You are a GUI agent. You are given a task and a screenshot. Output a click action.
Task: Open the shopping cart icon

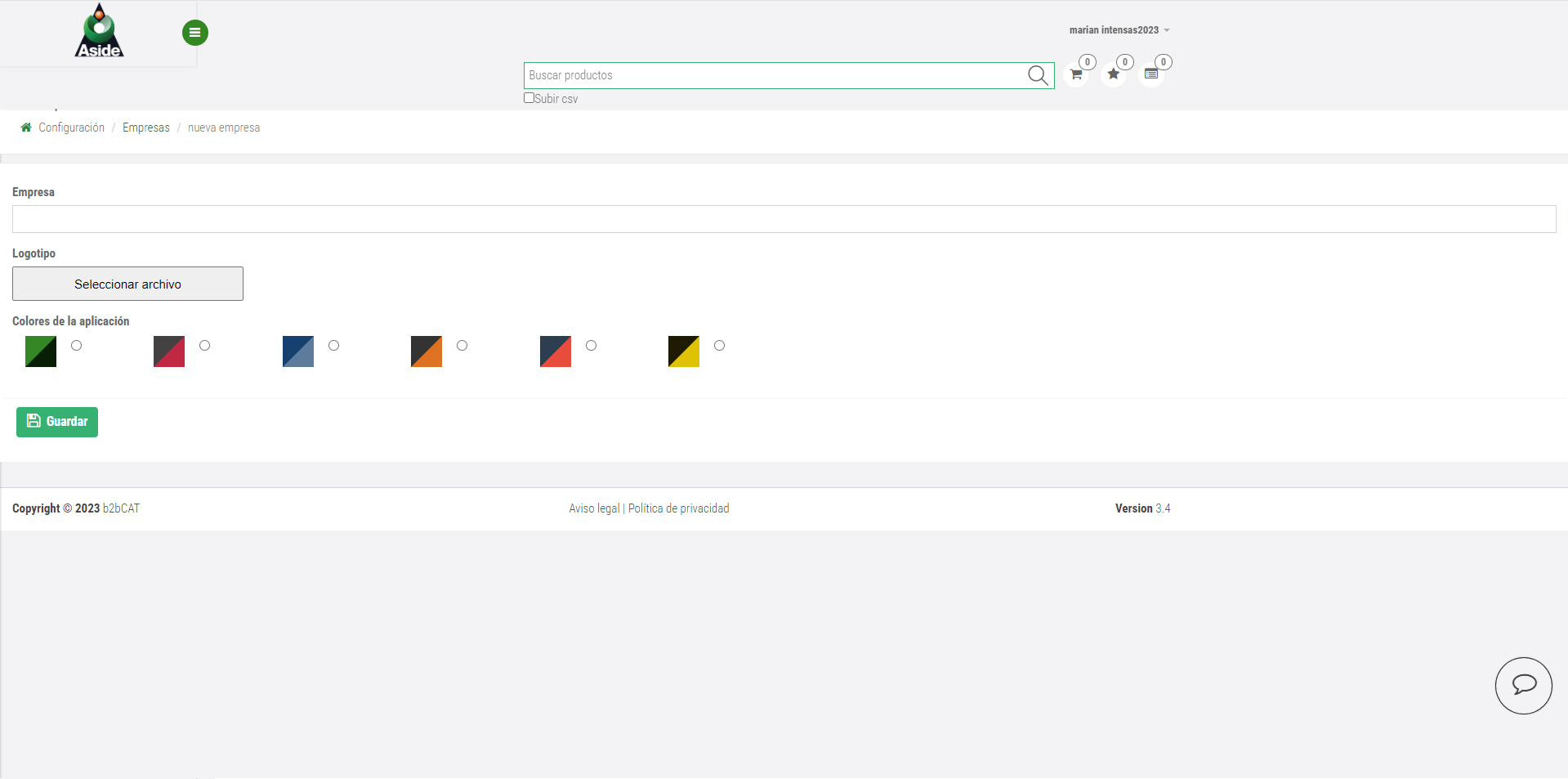pyautogui.click(x=1076, y=74)
